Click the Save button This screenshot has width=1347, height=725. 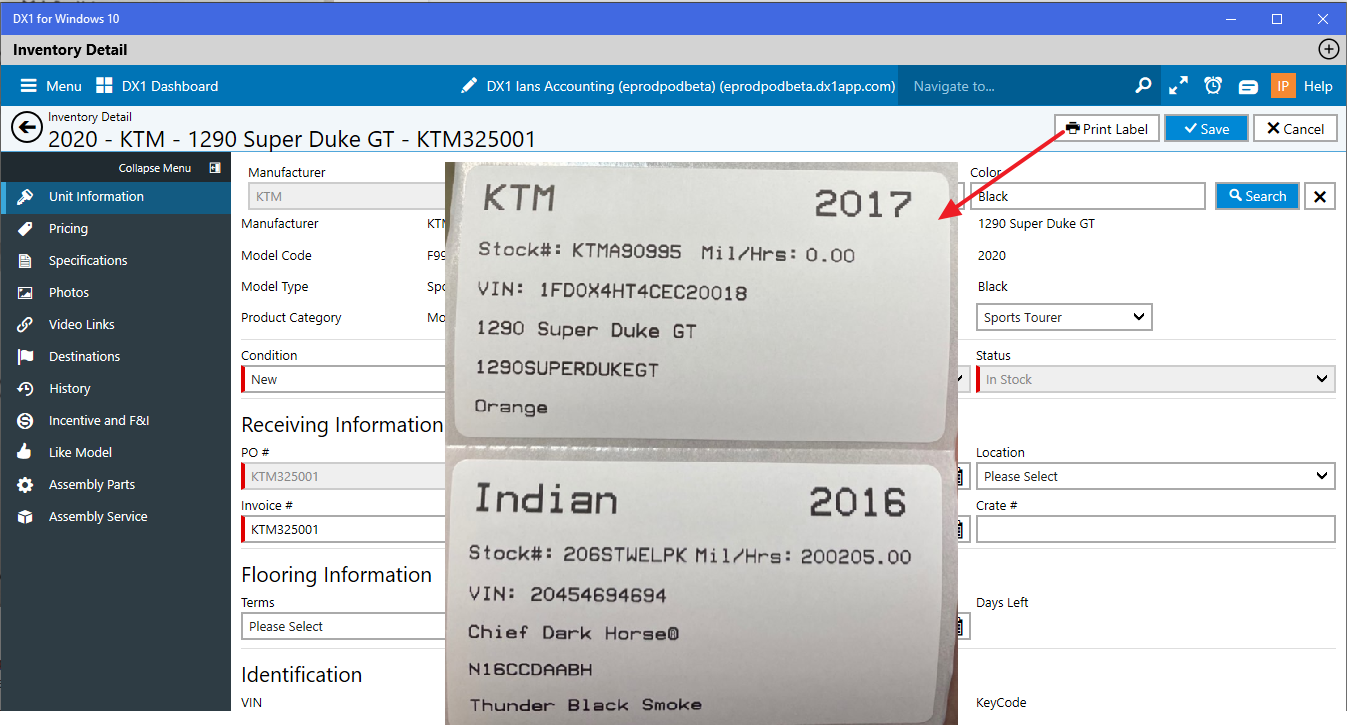(1206, 128)
